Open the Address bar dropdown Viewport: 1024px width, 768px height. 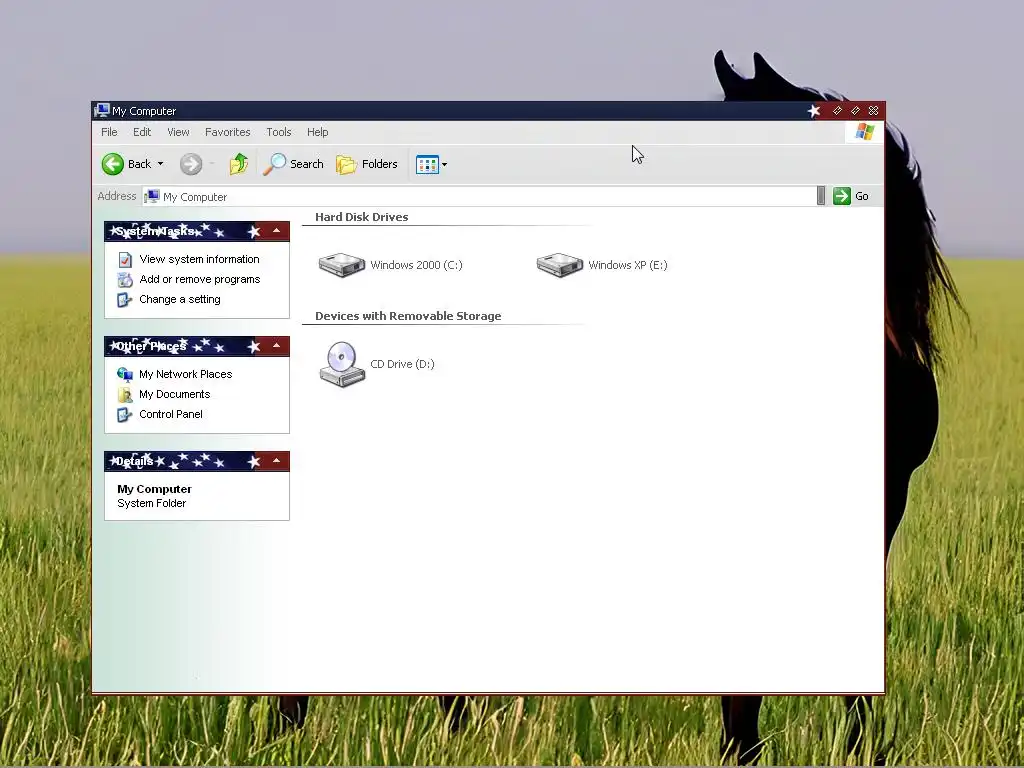point(821,196)
